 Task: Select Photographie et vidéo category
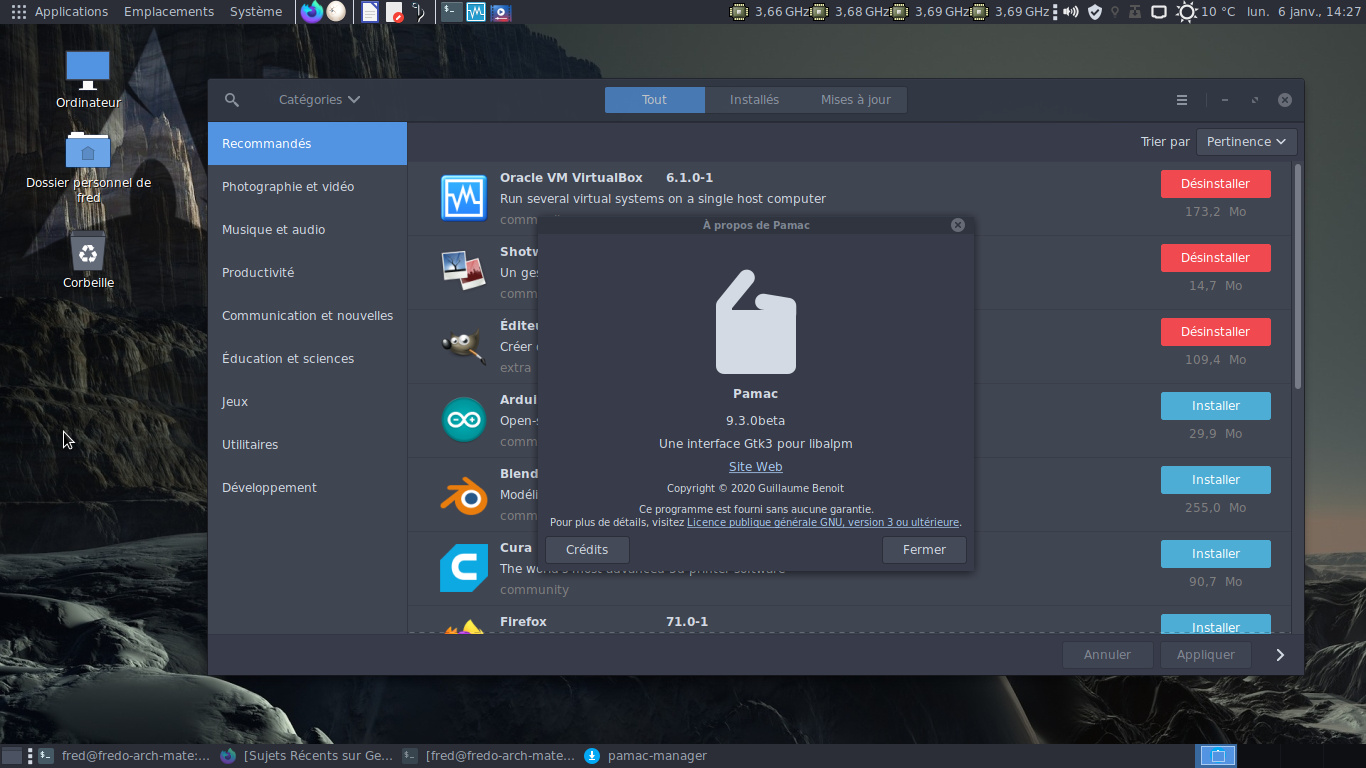click(x=307, y=187)
